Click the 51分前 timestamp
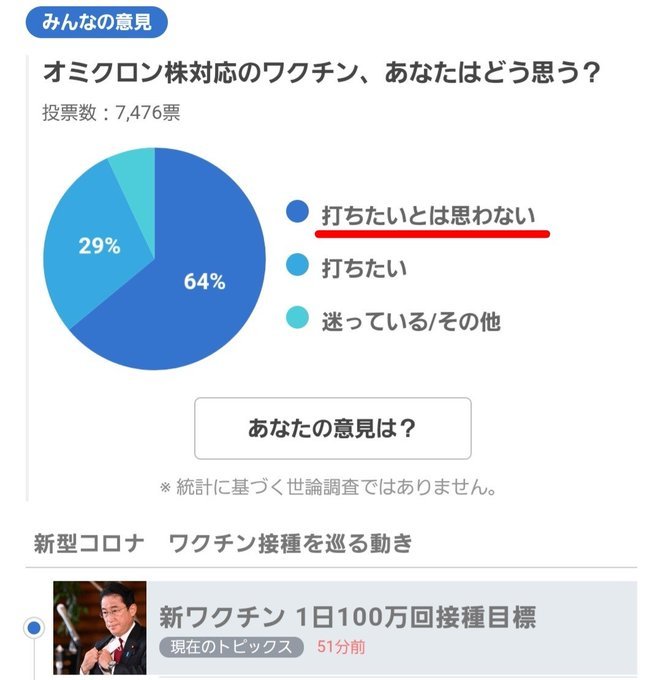Image resolution: width=656 pixels, height=680 pixels. point(341,647)
